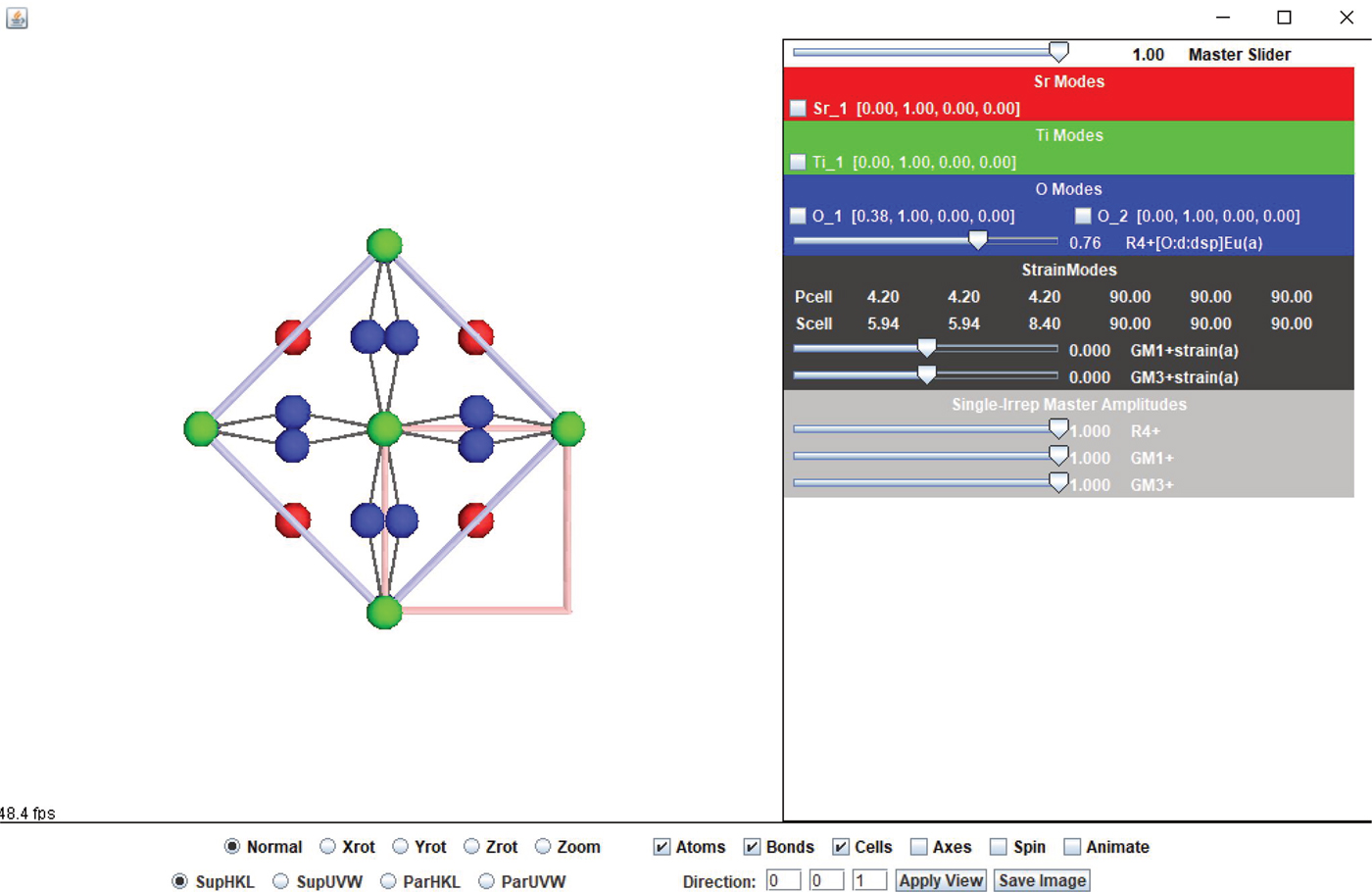Click the Scell row label
Screen dimensions: 1372x892
point(813,323)
